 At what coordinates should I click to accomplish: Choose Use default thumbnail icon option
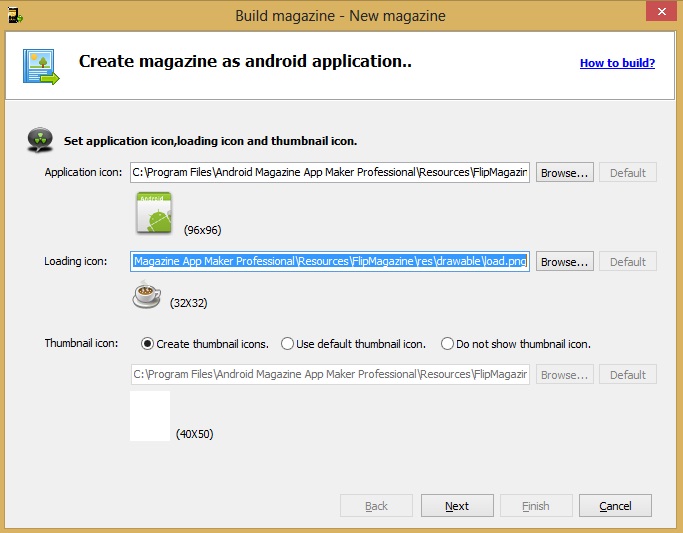(288, 344)
